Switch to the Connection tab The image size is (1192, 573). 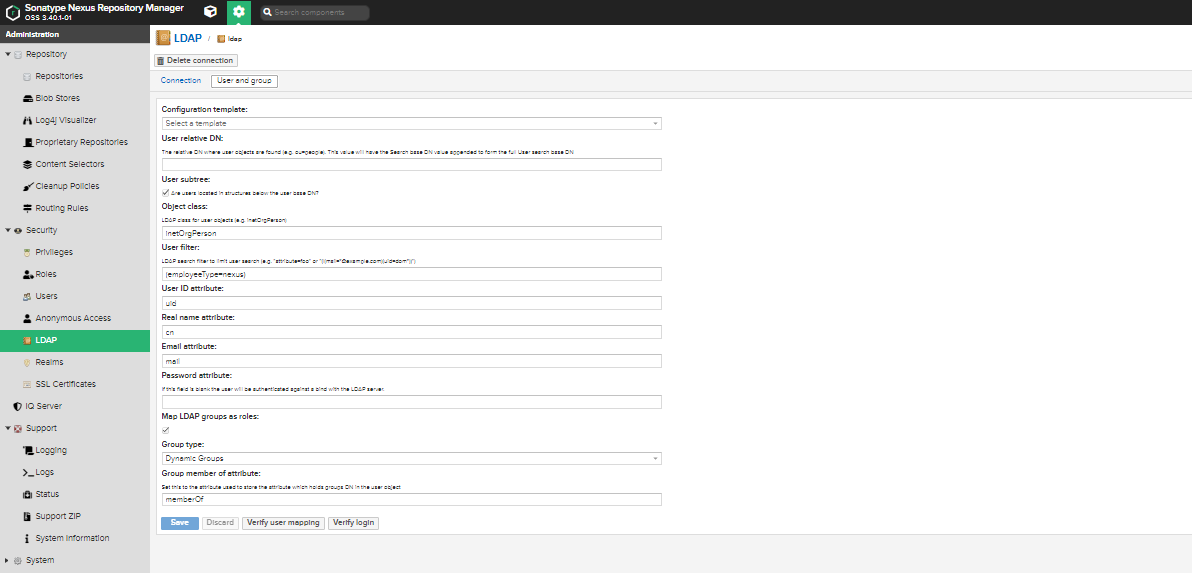pos(181,80)
